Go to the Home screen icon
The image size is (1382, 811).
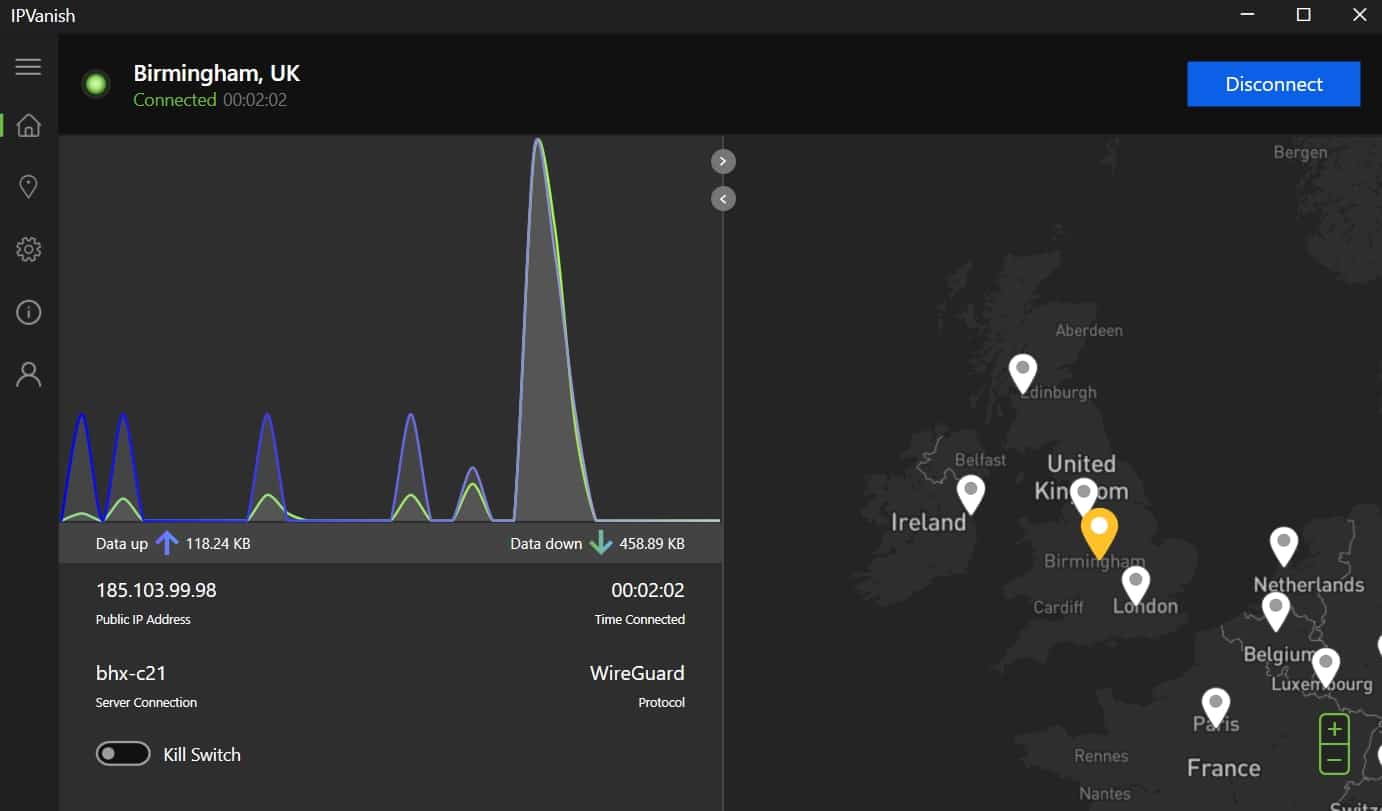click(x=28, y=125)
